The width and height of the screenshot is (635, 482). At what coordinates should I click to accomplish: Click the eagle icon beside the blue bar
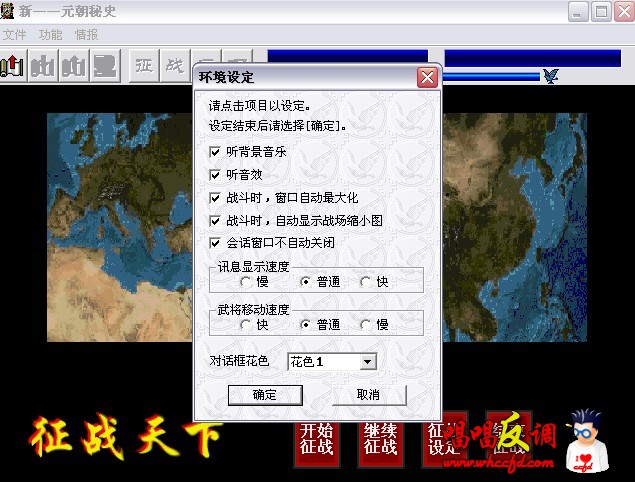coord(550,75)
